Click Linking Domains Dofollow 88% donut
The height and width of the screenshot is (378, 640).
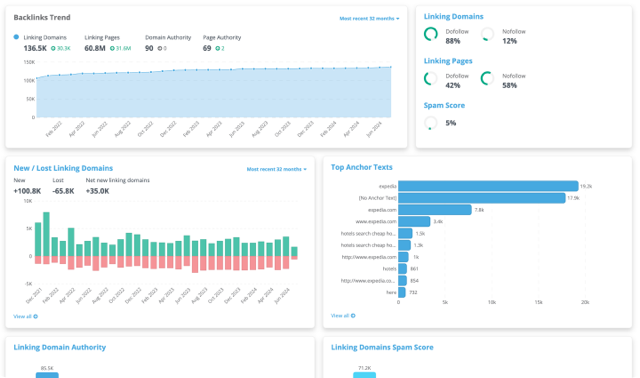pos(431,34)
